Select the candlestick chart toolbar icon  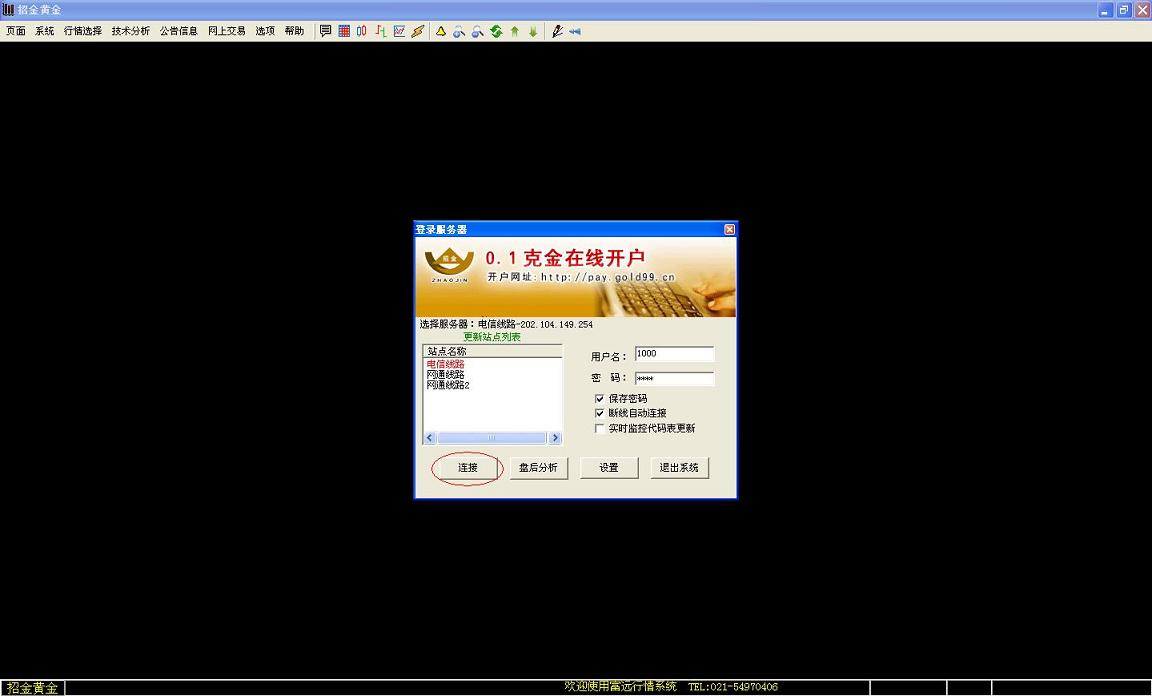[361, 31]
